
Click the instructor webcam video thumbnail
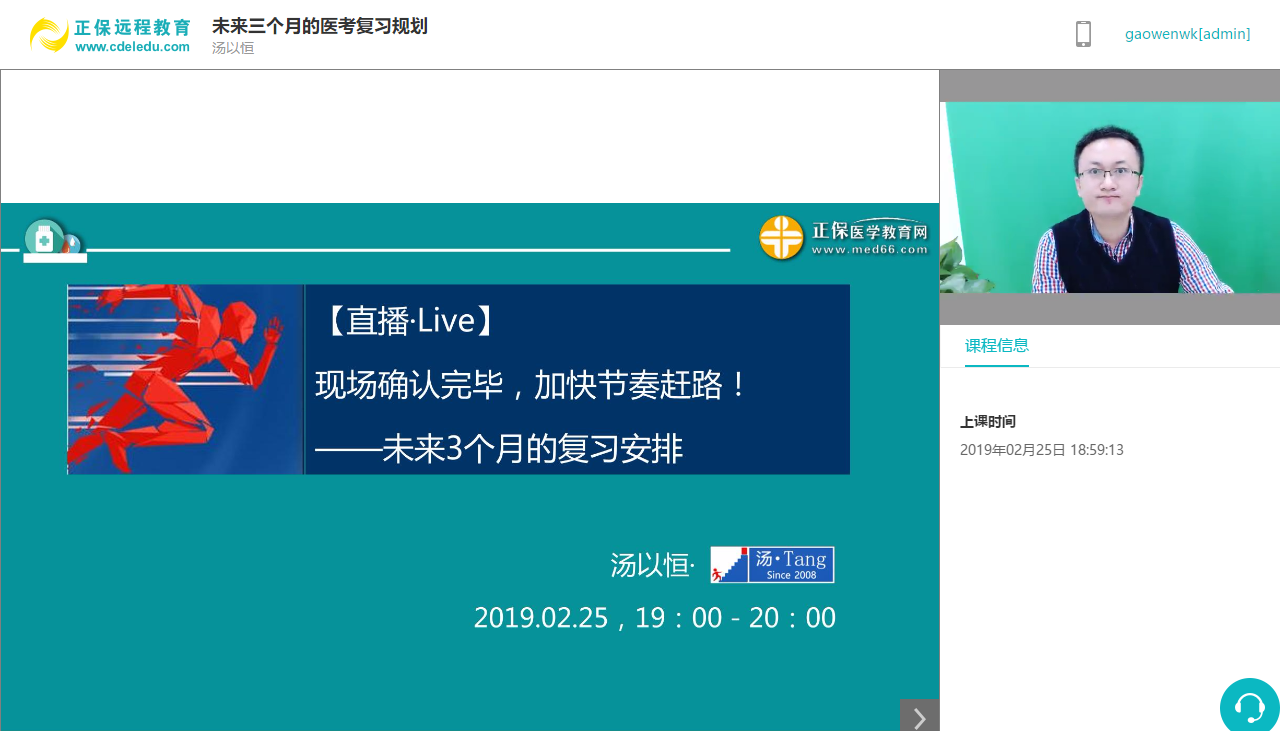[x=1108, y=198]
